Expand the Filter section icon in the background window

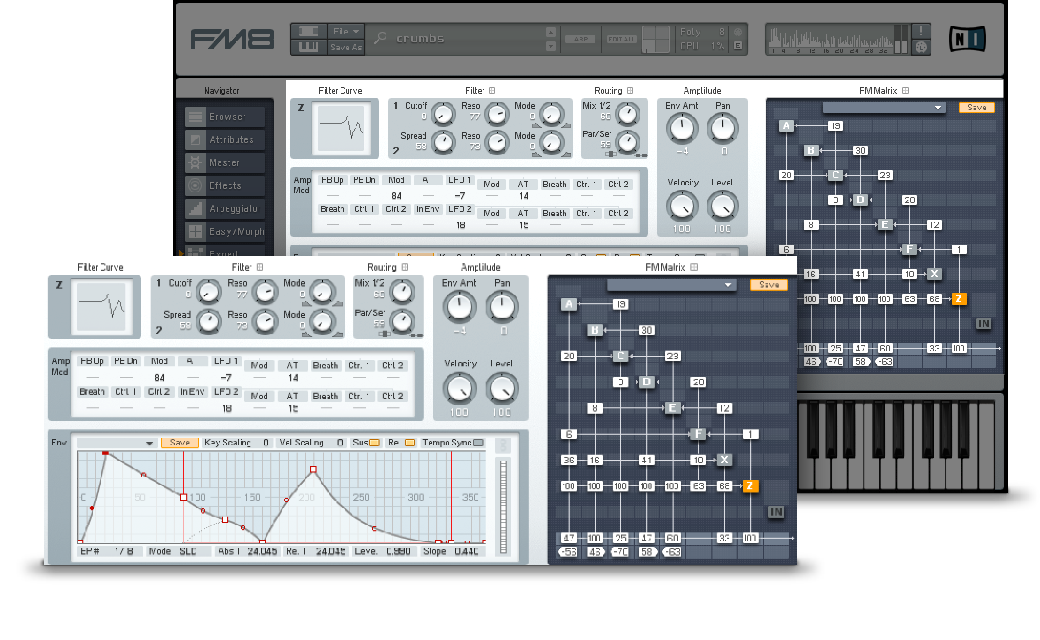[491, 91]
